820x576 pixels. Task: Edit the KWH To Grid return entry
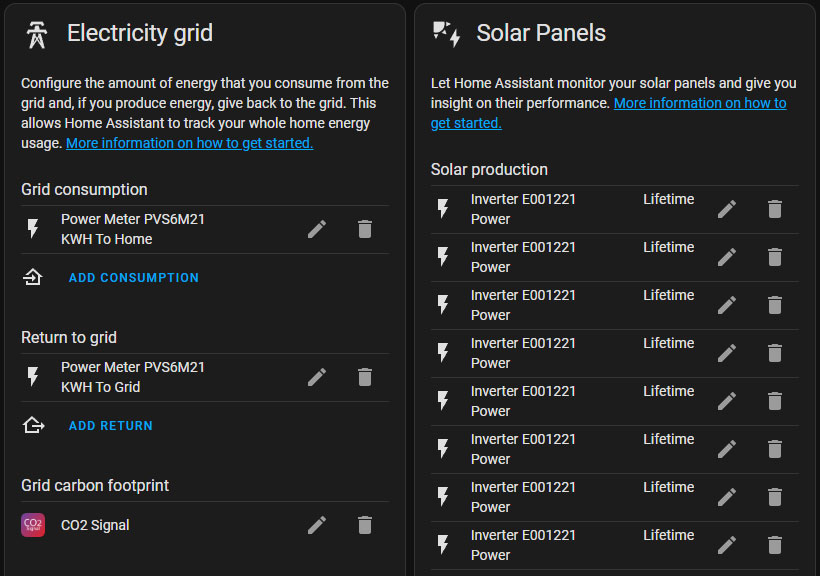(317, 377)
